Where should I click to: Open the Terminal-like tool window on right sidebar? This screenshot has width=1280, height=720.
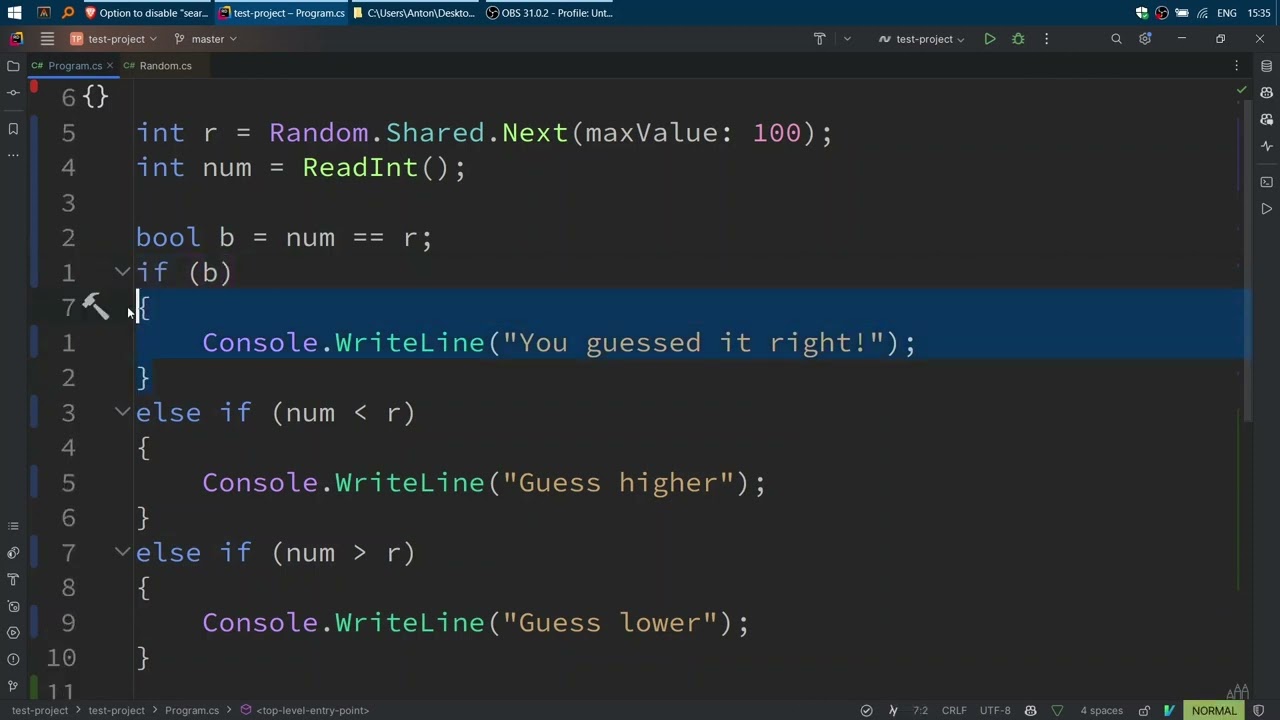1266,182
